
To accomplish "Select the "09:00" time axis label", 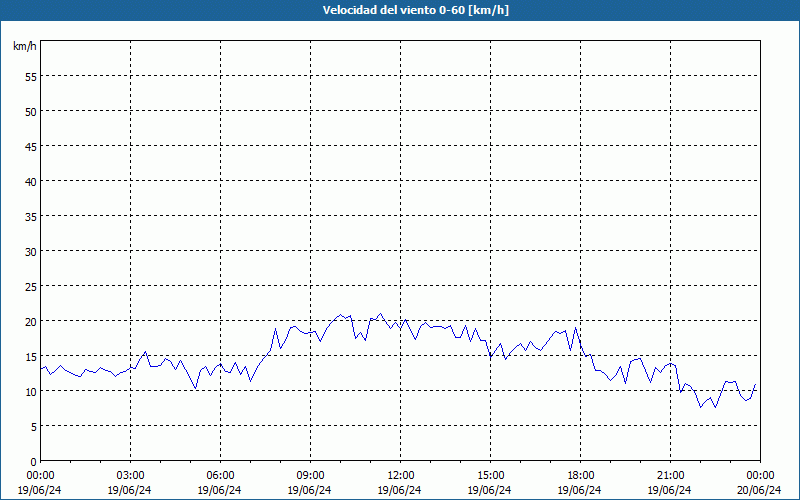I will [310, 476].
